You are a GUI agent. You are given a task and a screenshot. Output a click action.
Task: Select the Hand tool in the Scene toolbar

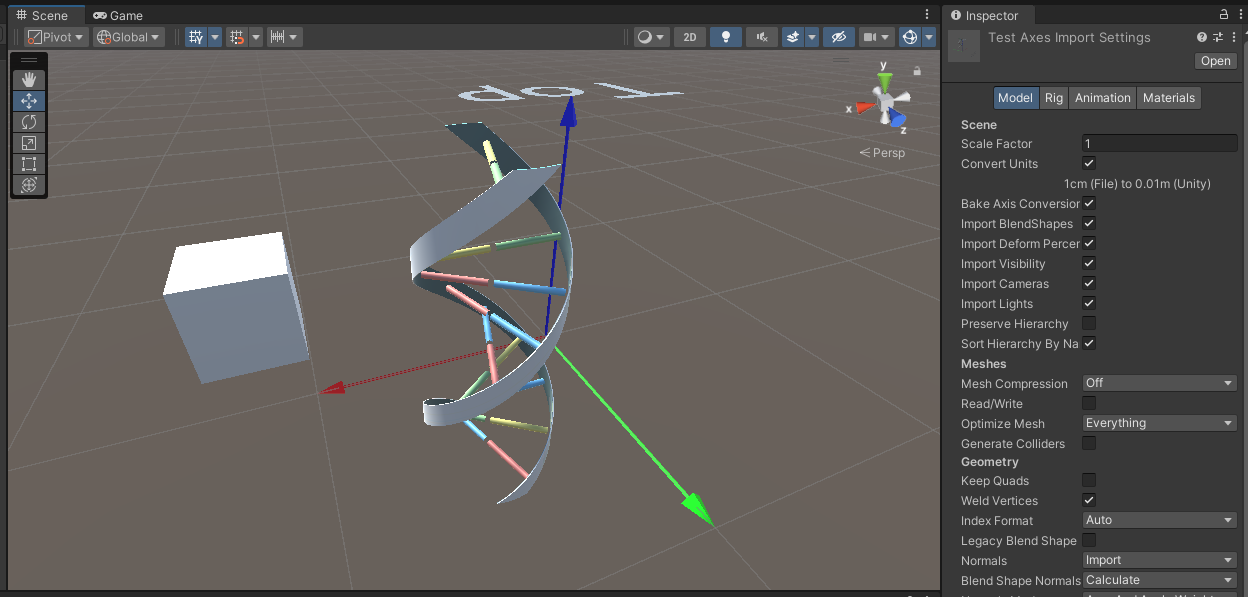[x=29, y=80]
